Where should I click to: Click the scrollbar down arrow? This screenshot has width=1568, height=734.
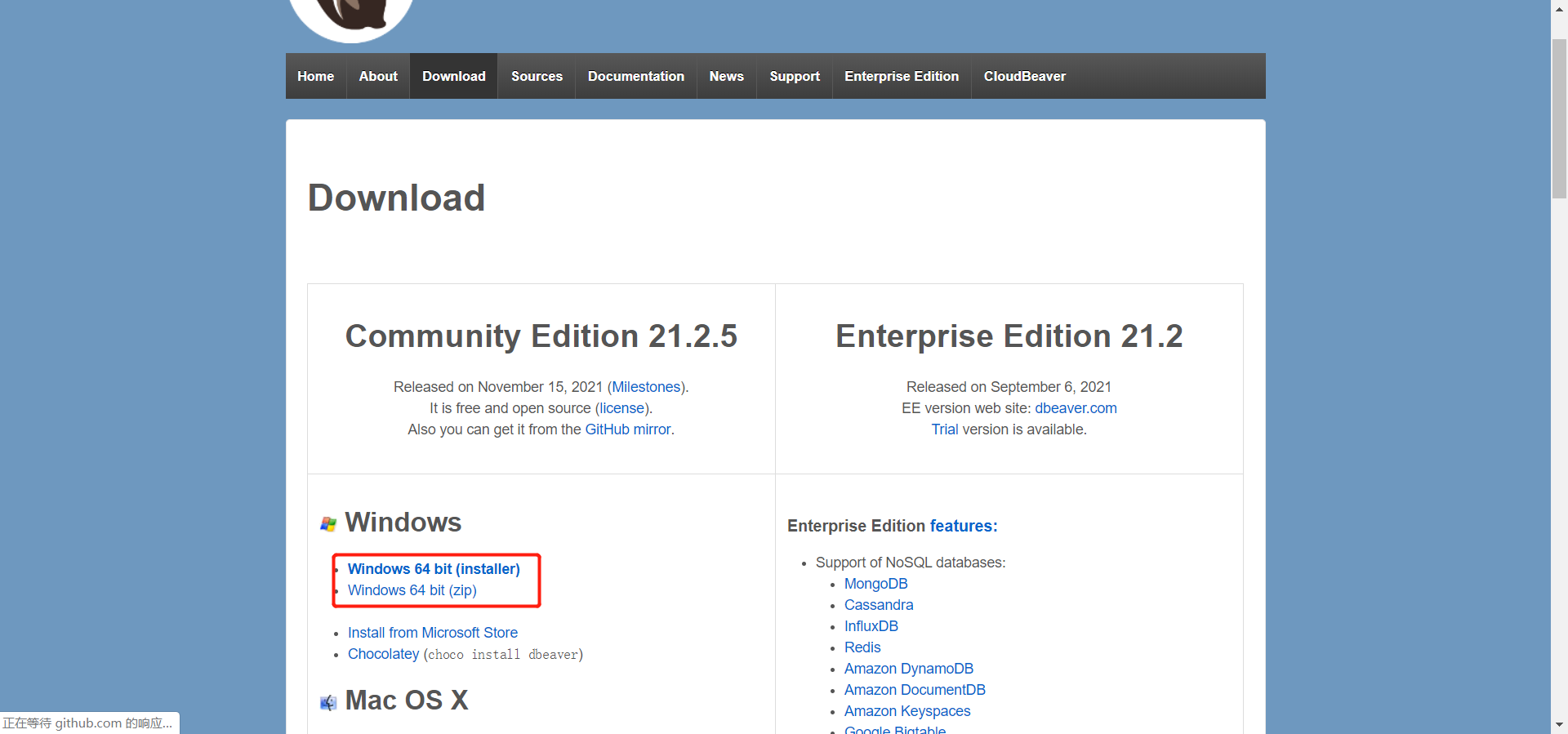pyautogui.click(x=1559, y=725)
